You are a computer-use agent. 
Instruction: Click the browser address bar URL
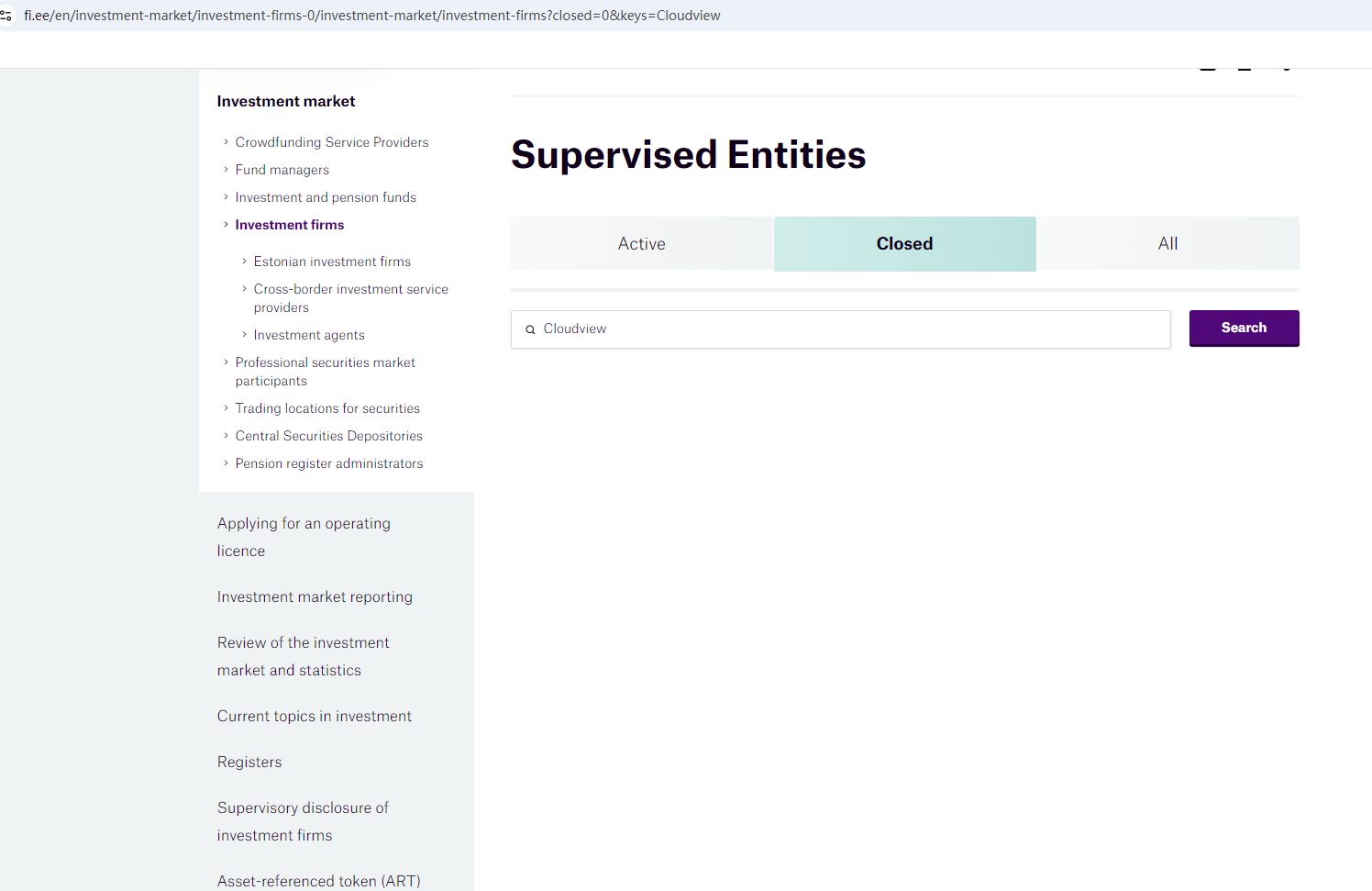click(x=371, y=16)
